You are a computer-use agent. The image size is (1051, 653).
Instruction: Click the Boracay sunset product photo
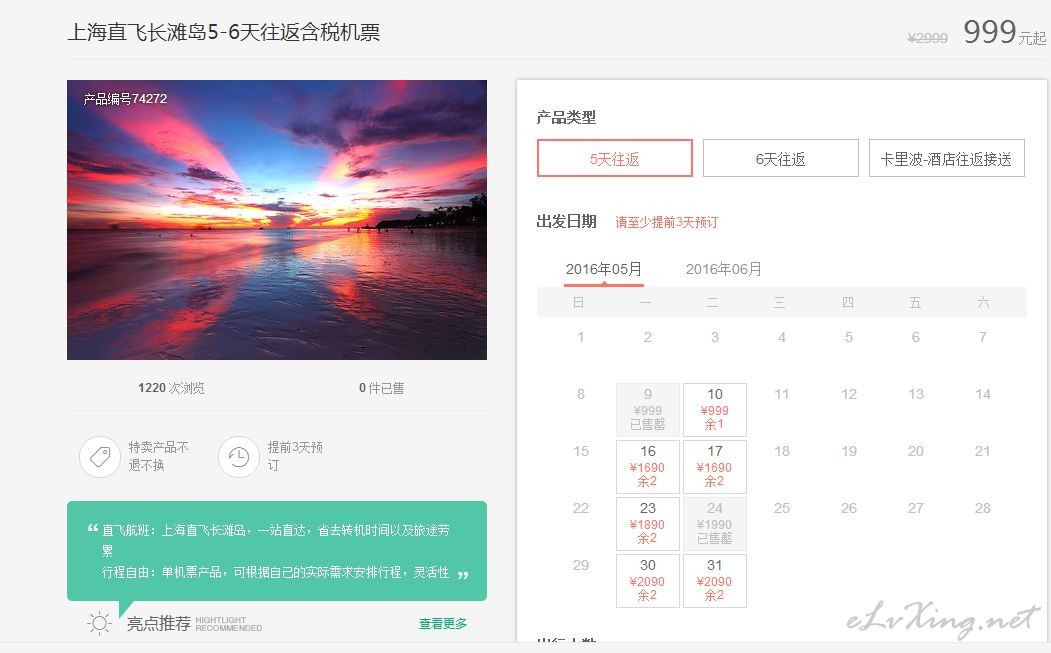point(277,220)
